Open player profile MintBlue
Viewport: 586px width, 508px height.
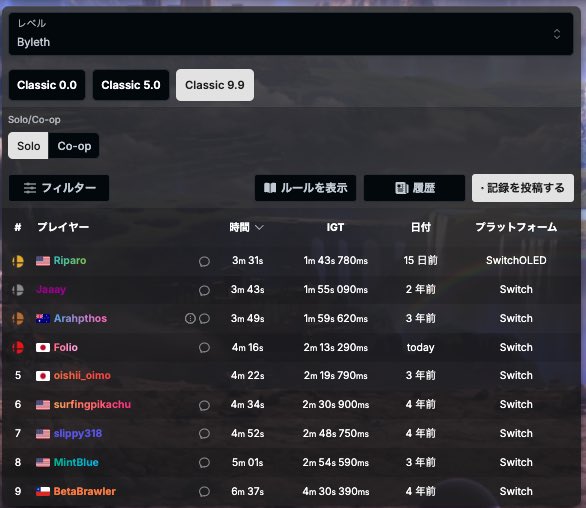(x=76, y=463)
